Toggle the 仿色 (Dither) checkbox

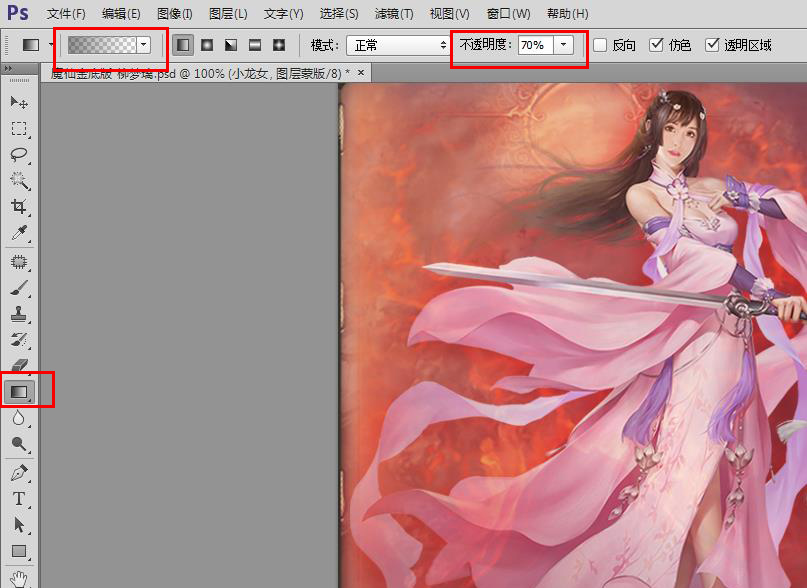(656, 45)
